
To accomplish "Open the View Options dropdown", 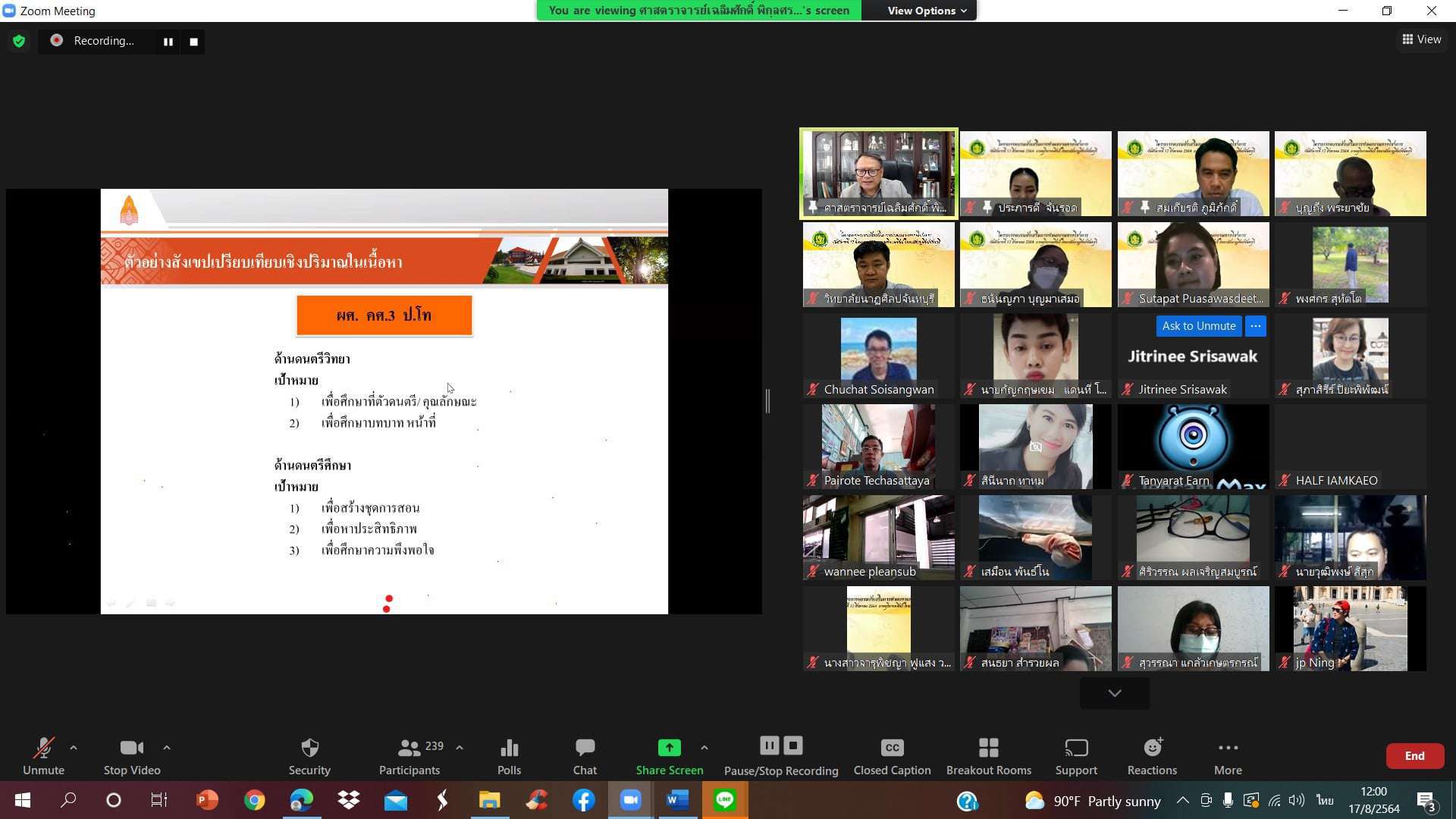I will (x=927, y=11).
